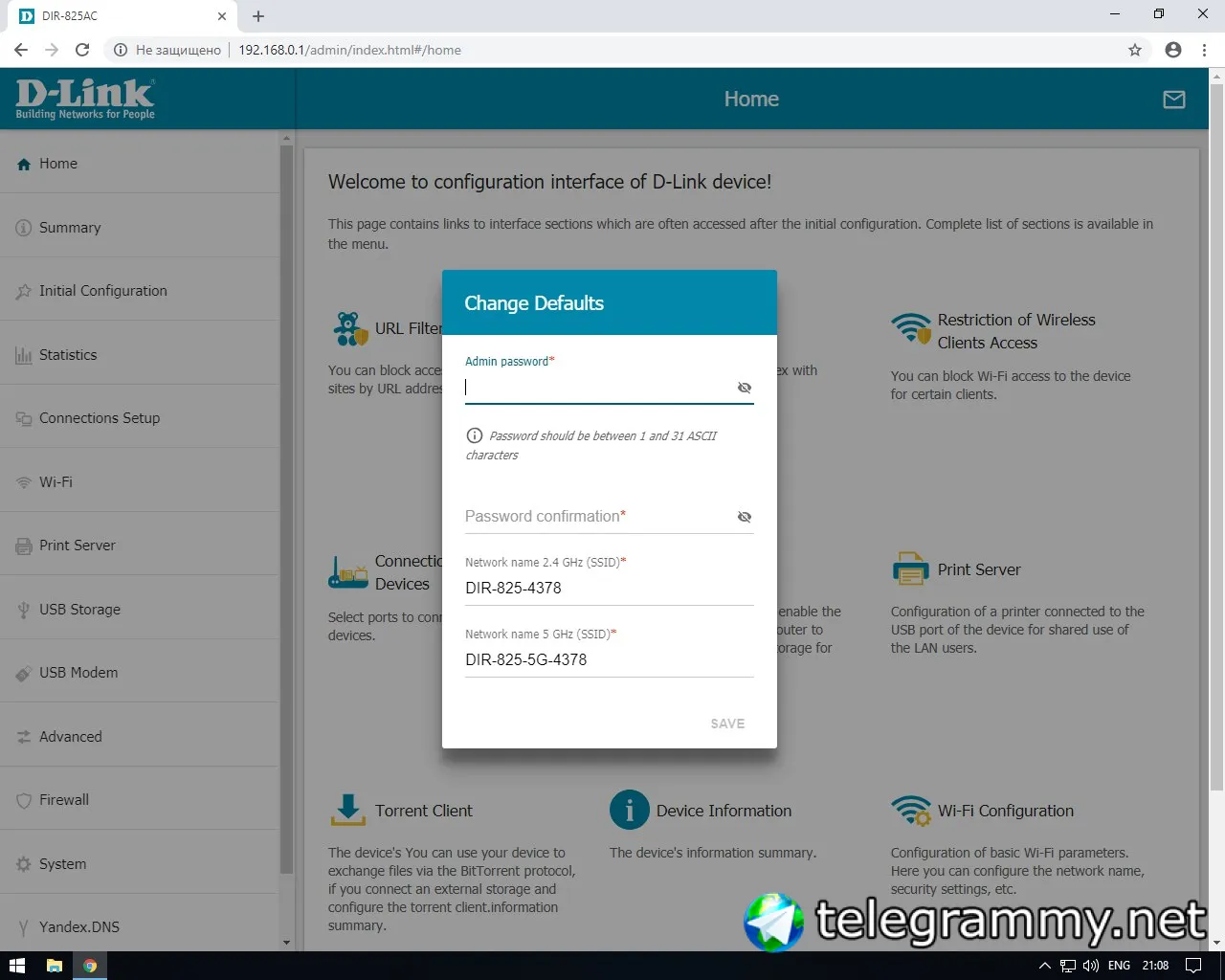Click the Torrent Client download icon
This screenshot has width=1225, height=980.
348,810
